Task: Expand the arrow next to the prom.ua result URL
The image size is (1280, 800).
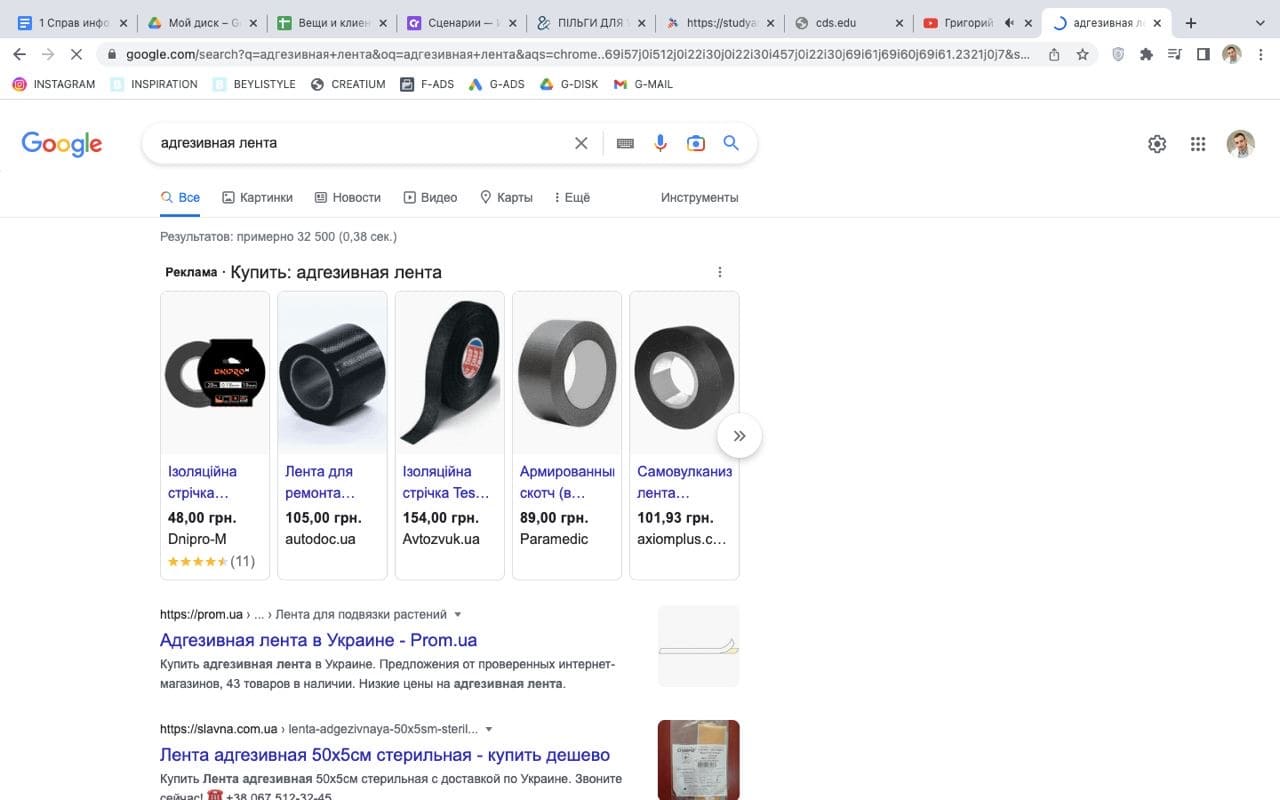Action: 458,615
